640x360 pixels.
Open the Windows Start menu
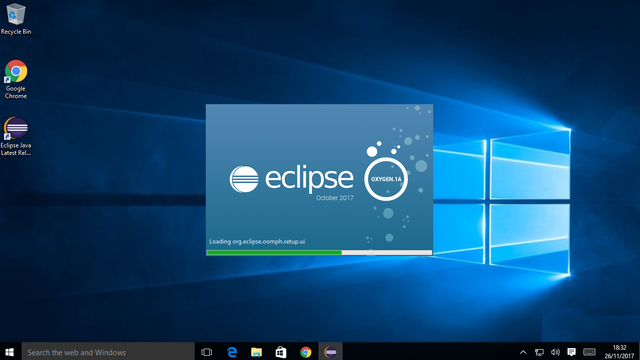click(x=10, y=352)
